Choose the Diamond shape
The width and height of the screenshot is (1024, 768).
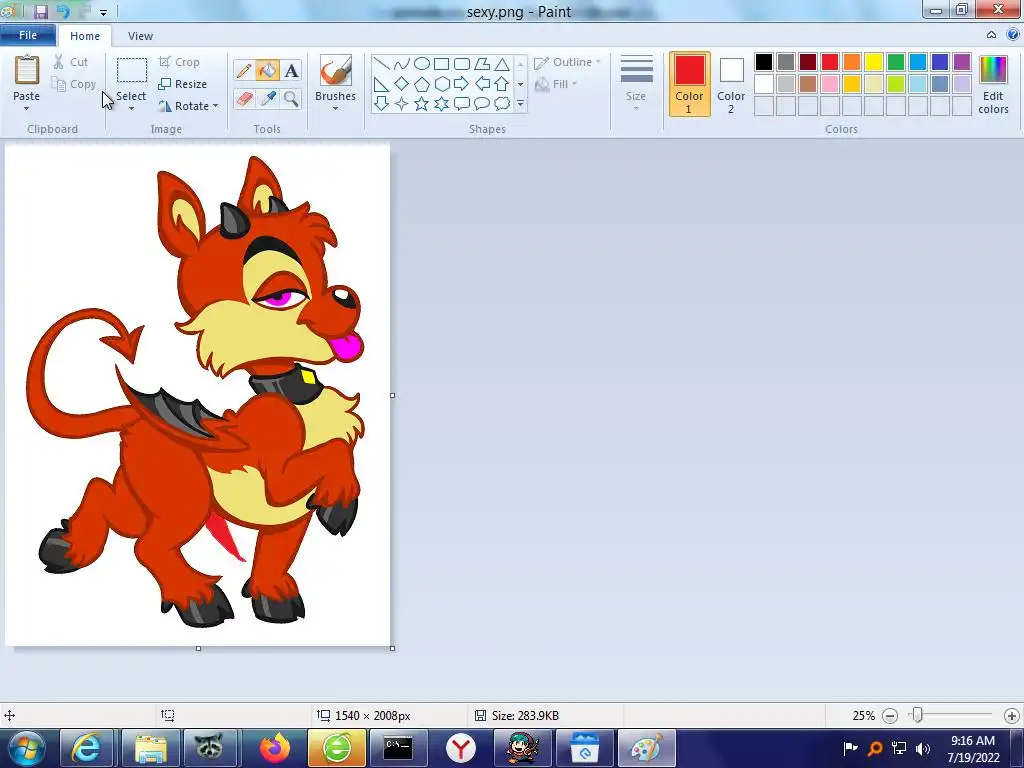(402, 84)
